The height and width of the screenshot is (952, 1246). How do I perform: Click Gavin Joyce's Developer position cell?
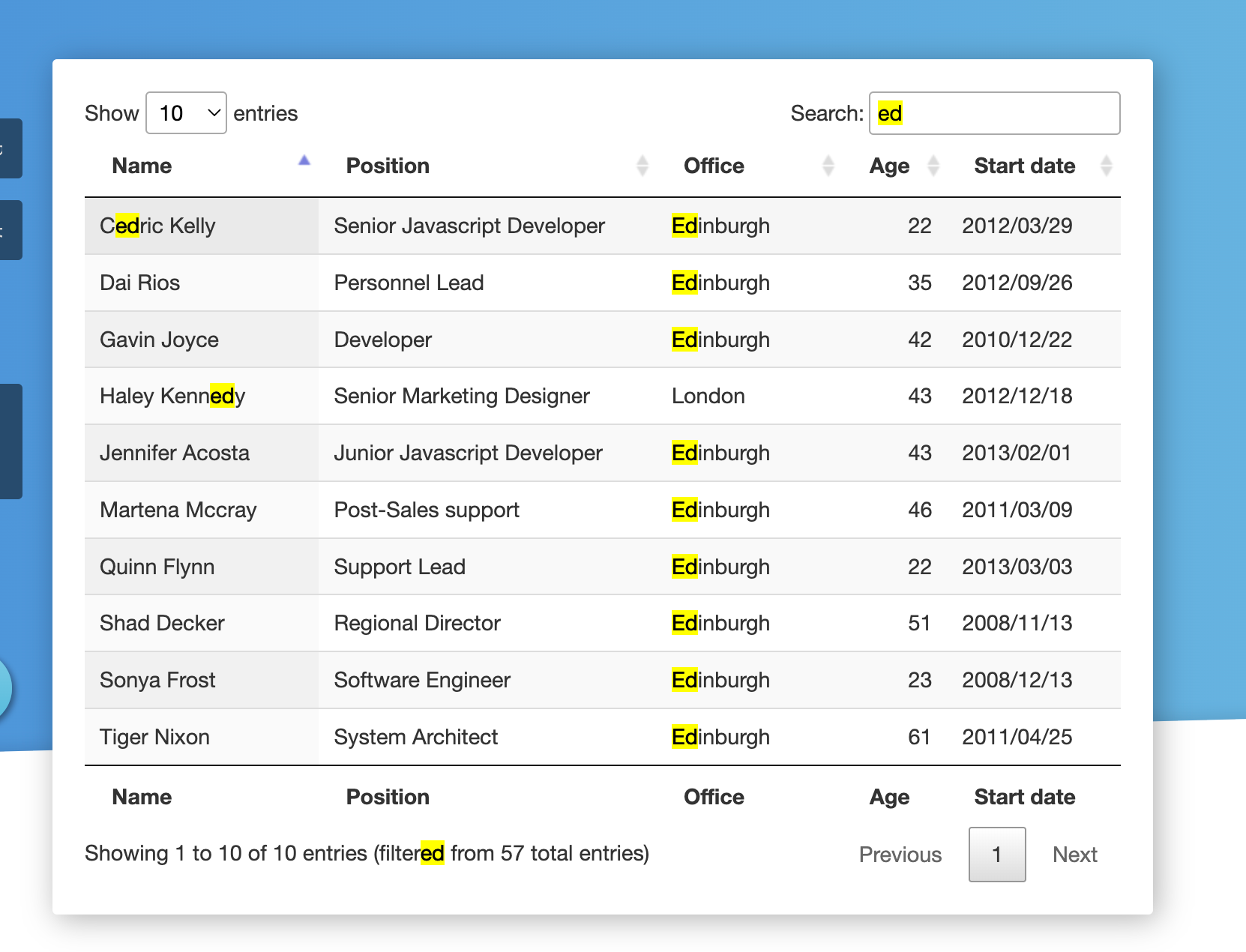pos(487,340)
